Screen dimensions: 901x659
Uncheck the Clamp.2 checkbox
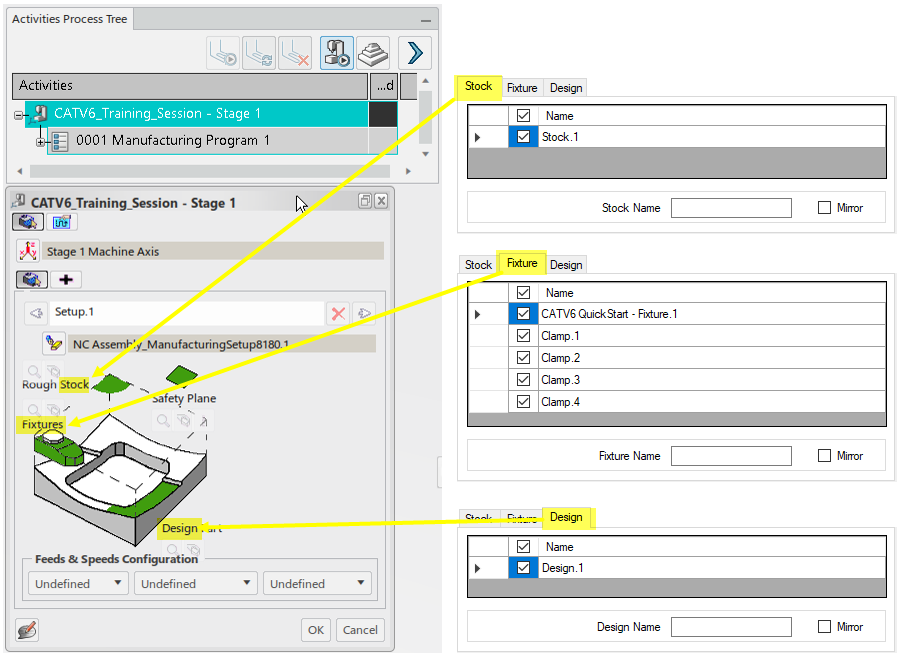(523, 357)
